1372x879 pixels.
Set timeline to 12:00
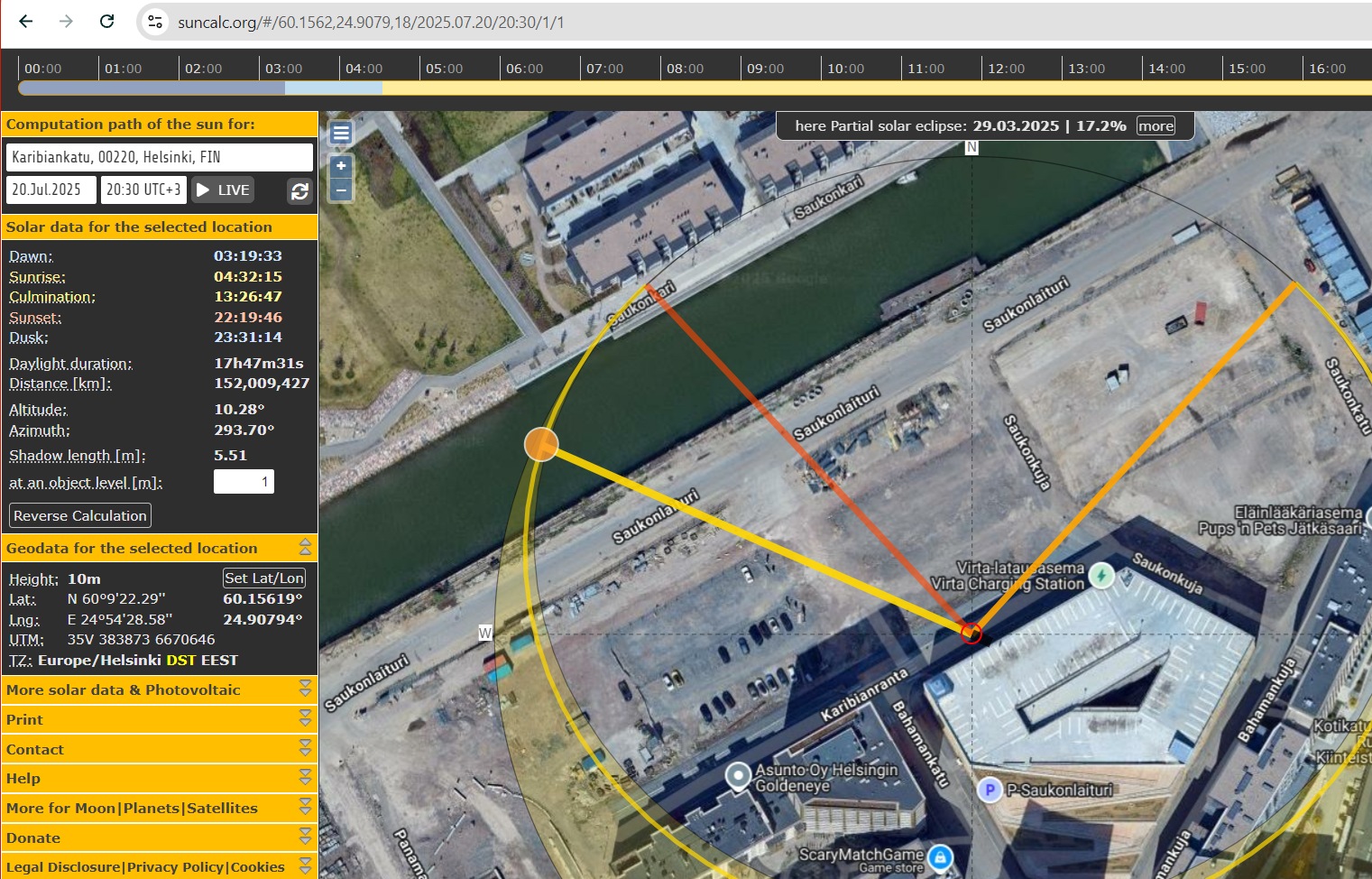pos(1006,69)
